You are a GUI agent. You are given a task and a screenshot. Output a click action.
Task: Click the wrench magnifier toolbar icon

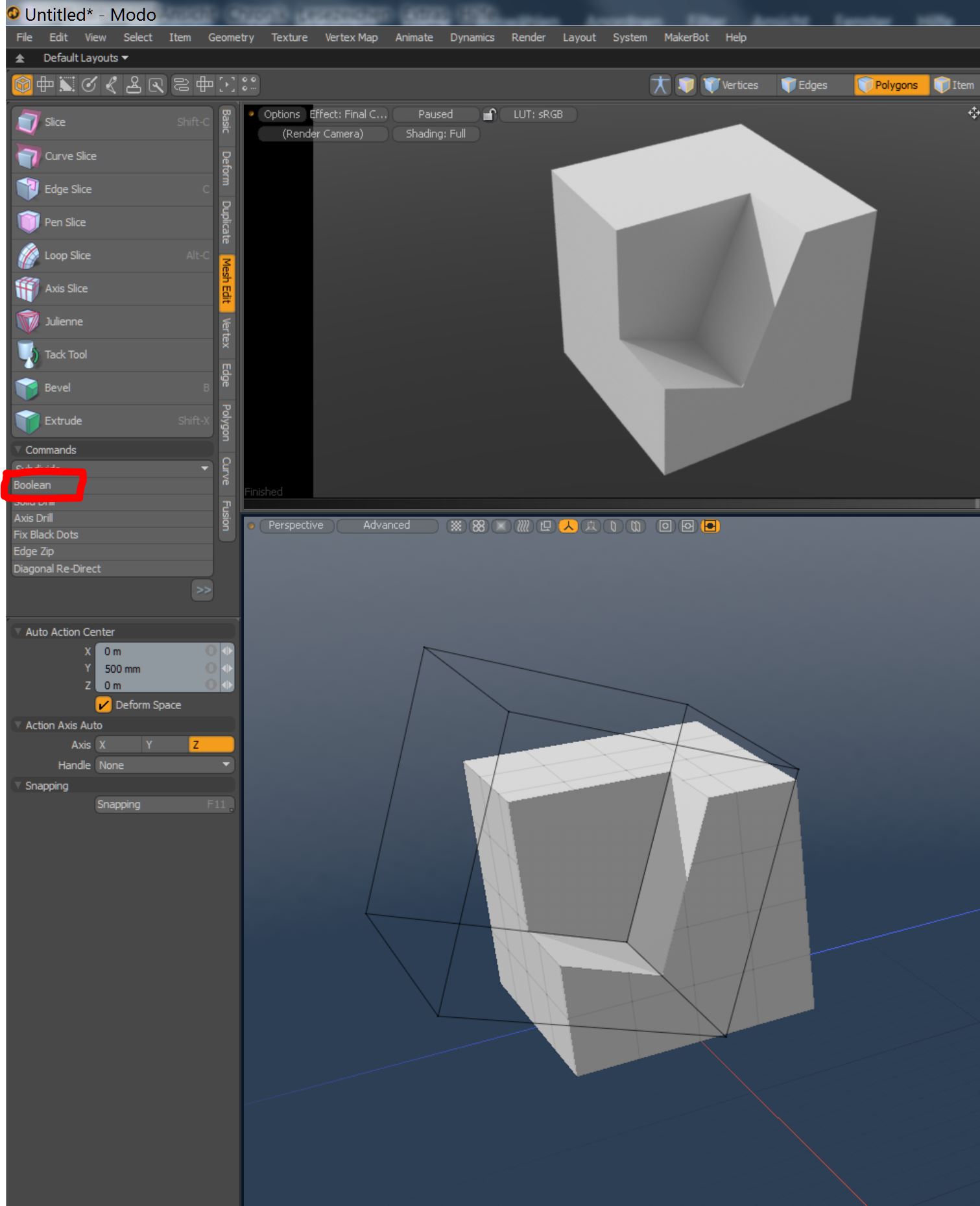[x=156, y=85]
